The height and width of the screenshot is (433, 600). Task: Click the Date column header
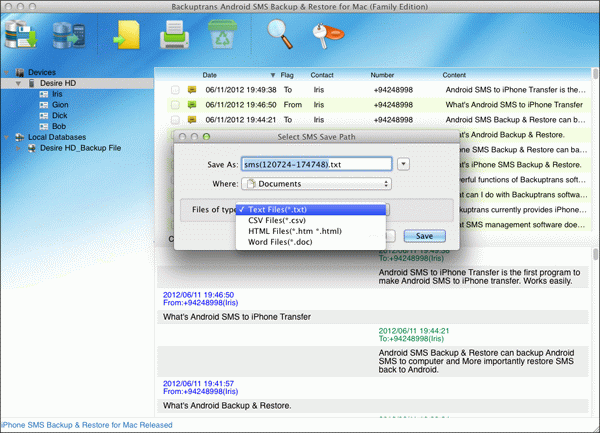[210, 75]
